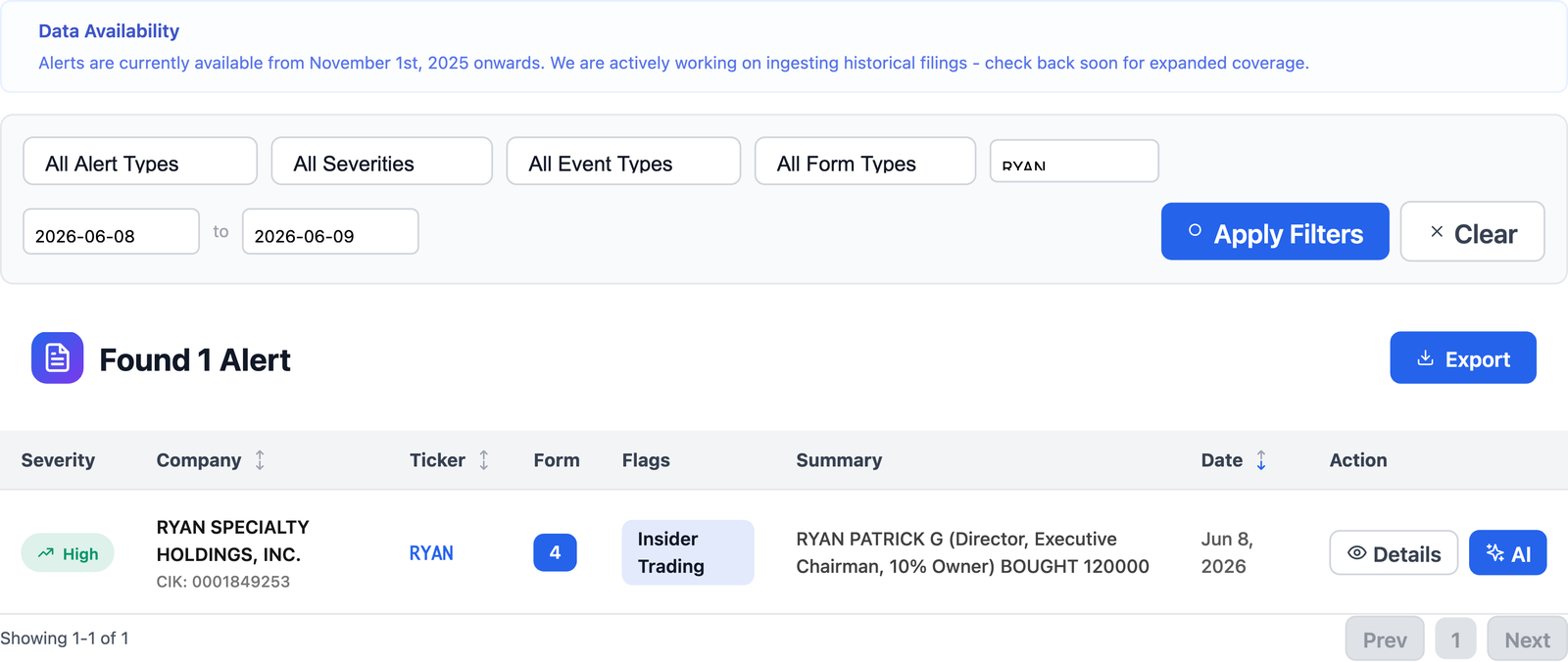The height and width of the screenshot is (662, 1568).
Task: Click the Form column header
Action: coord(557,460)
